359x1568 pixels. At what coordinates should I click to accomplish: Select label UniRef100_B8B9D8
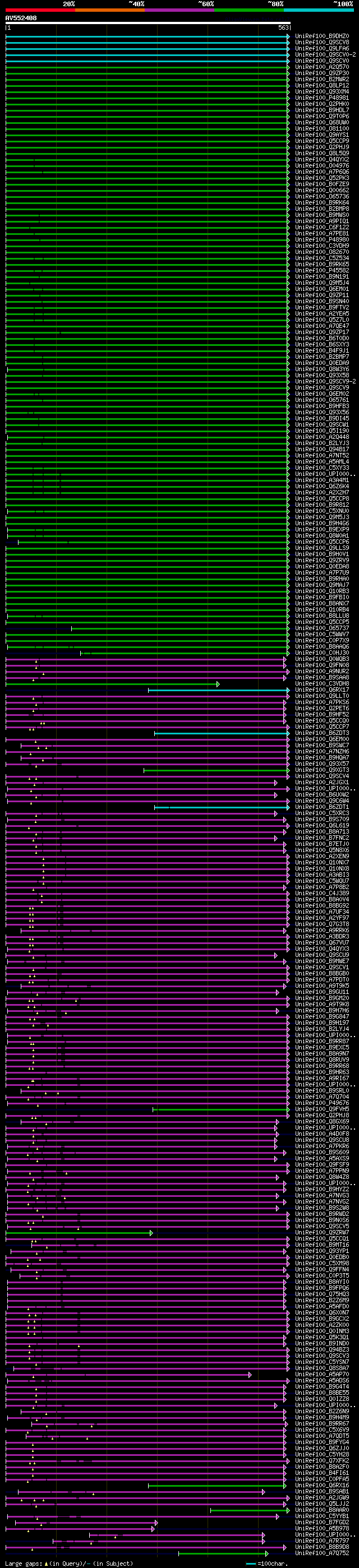coord(323,1547)
